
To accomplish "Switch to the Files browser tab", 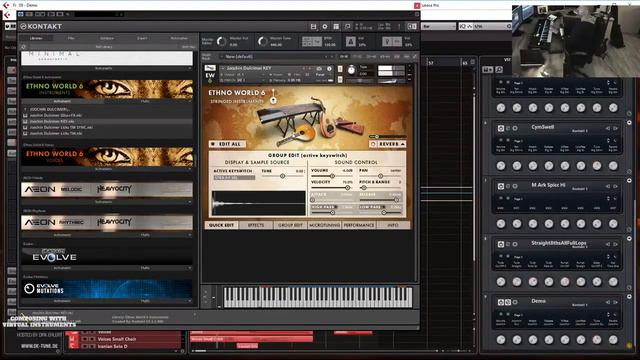I will 71,38.
